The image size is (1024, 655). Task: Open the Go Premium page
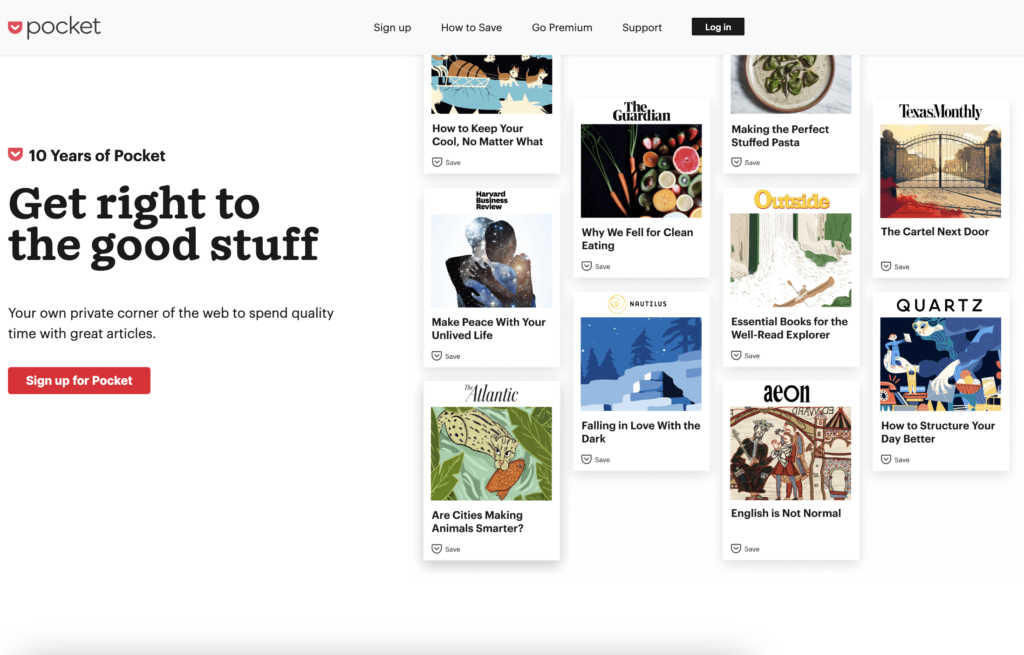pos(562,27)
